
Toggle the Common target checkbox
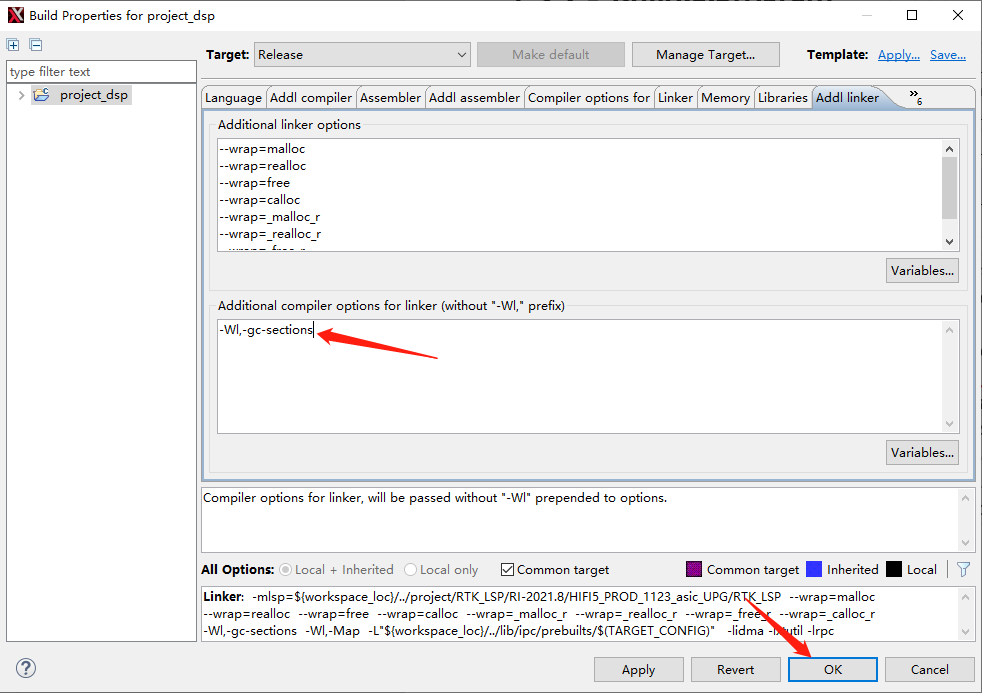coord(507,569)
